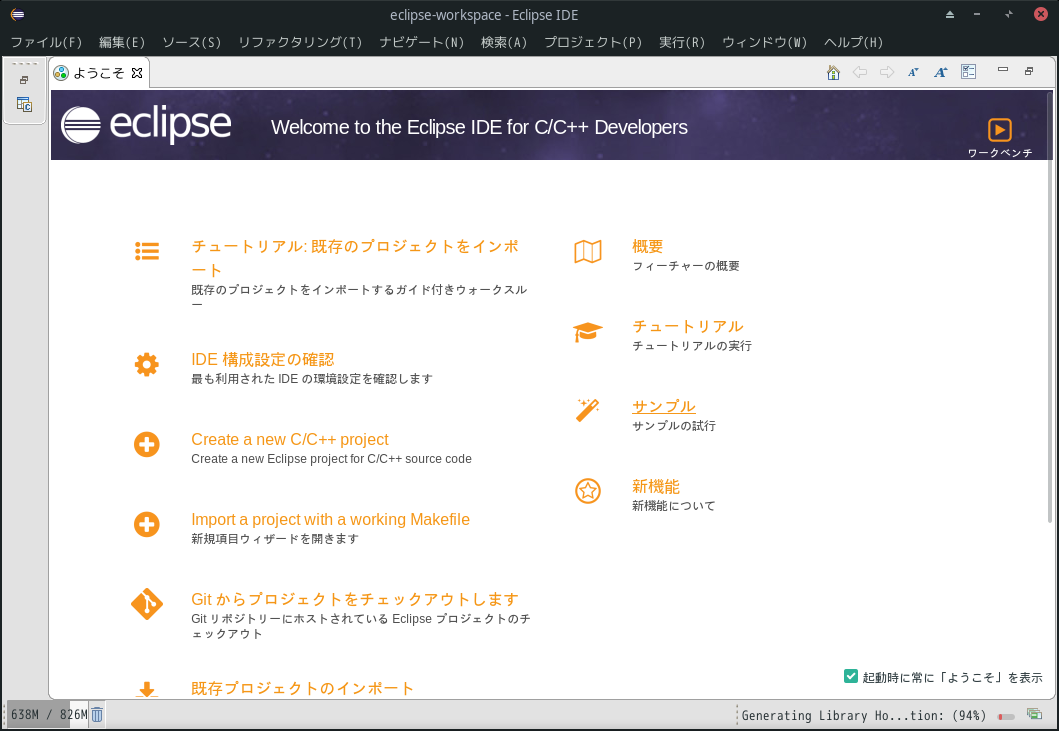Image resolution: width=1059 pixels, height=731 pixels.
Task: Click the plus icon for Makefile import
Action: coord(147,524)
